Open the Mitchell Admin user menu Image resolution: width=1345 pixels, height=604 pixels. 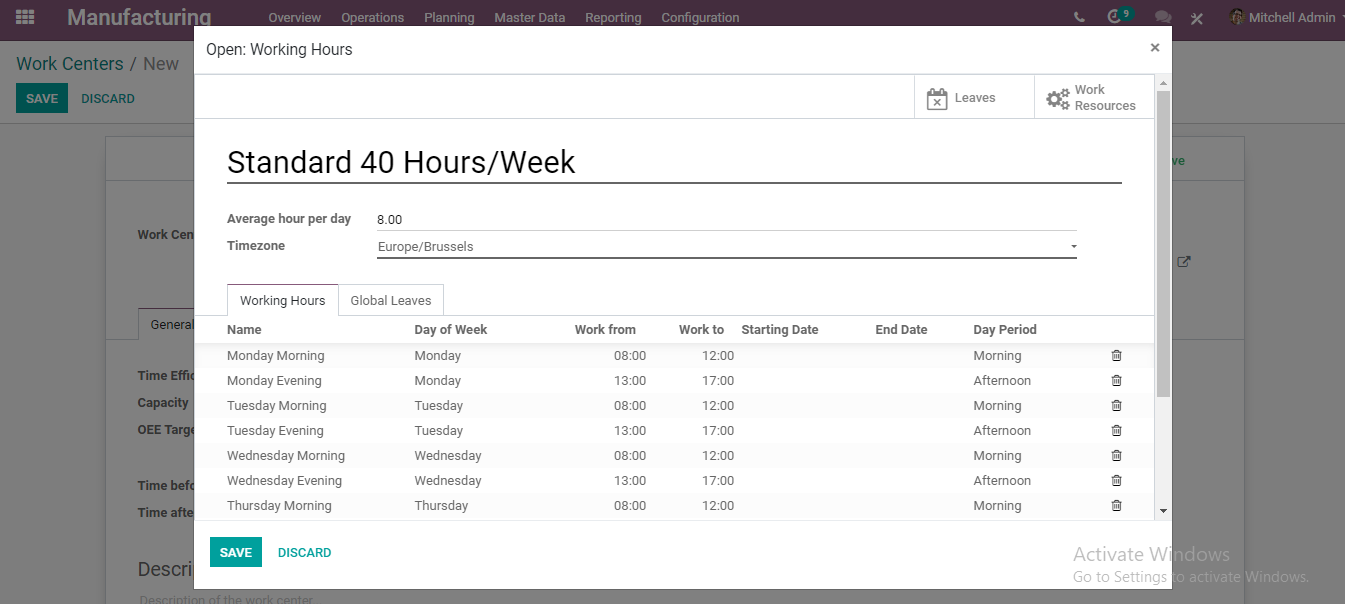[1285, 17]
